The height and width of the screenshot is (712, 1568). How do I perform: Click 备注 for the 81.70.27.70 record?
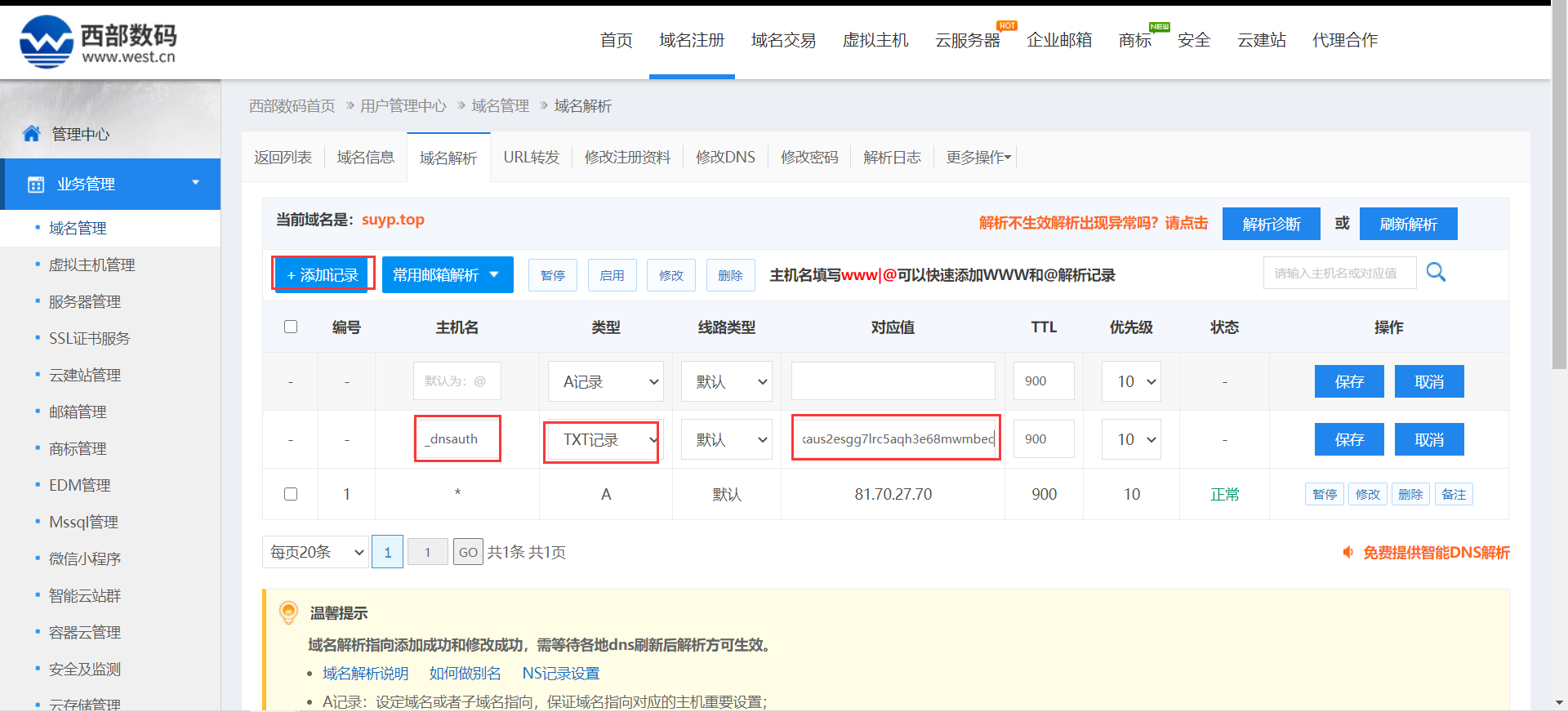1454,494
